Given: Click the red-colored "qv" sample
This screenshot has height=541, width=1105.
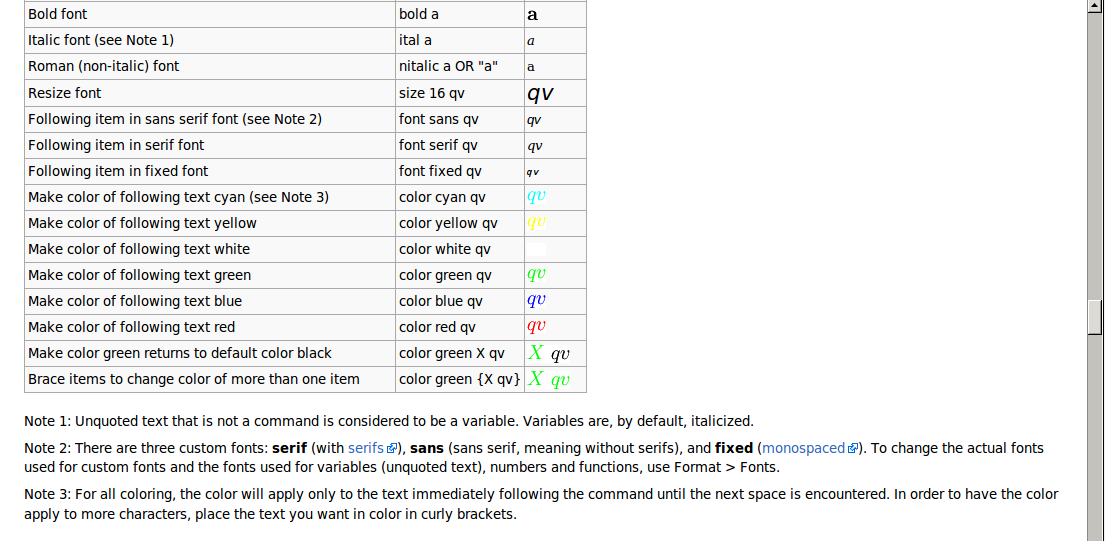Looking at the screenshot, I should tap(536, 326).
